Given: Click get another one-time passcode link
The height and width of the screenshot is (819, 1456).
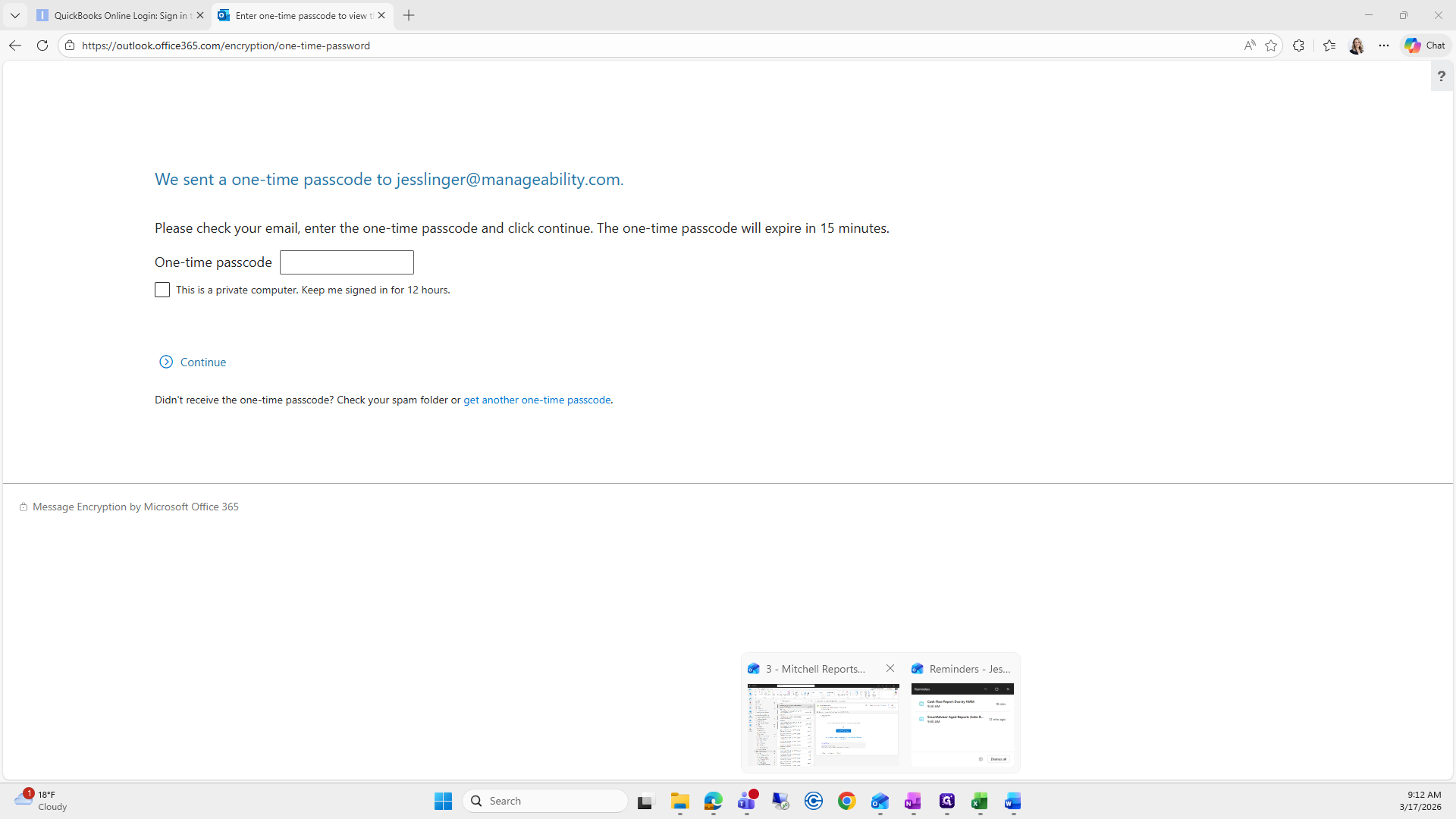Looking at the screenshot, I should click(537, 400).
